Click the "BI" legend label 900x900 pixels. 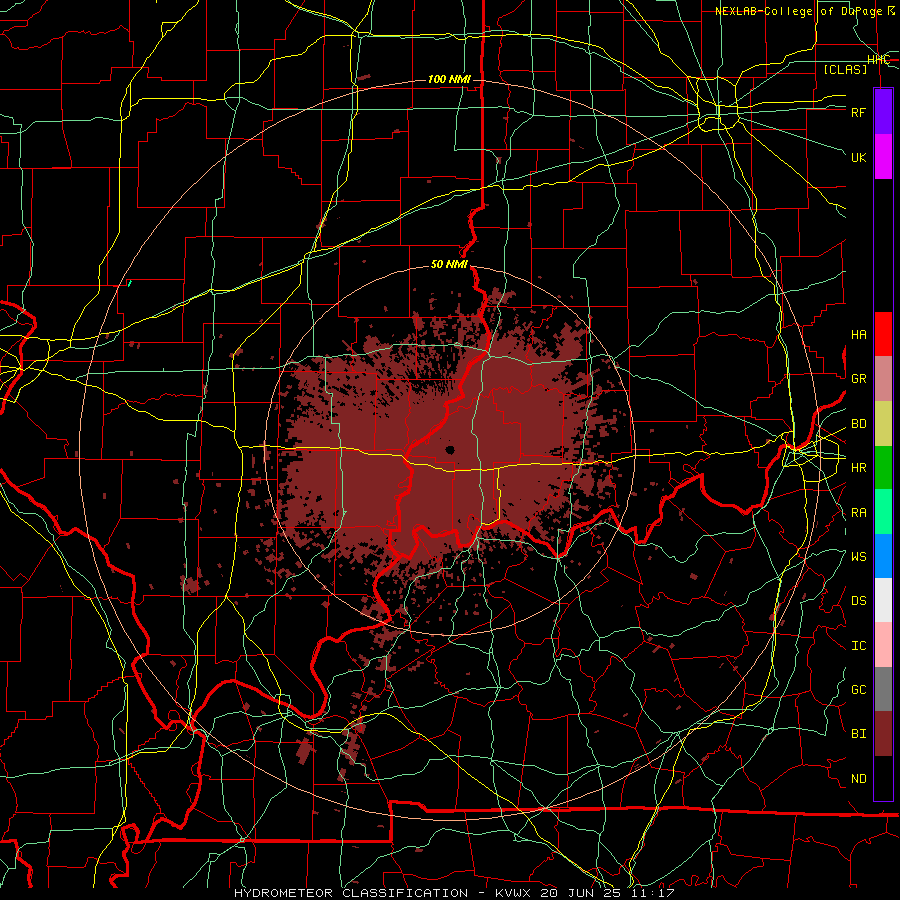858,734
